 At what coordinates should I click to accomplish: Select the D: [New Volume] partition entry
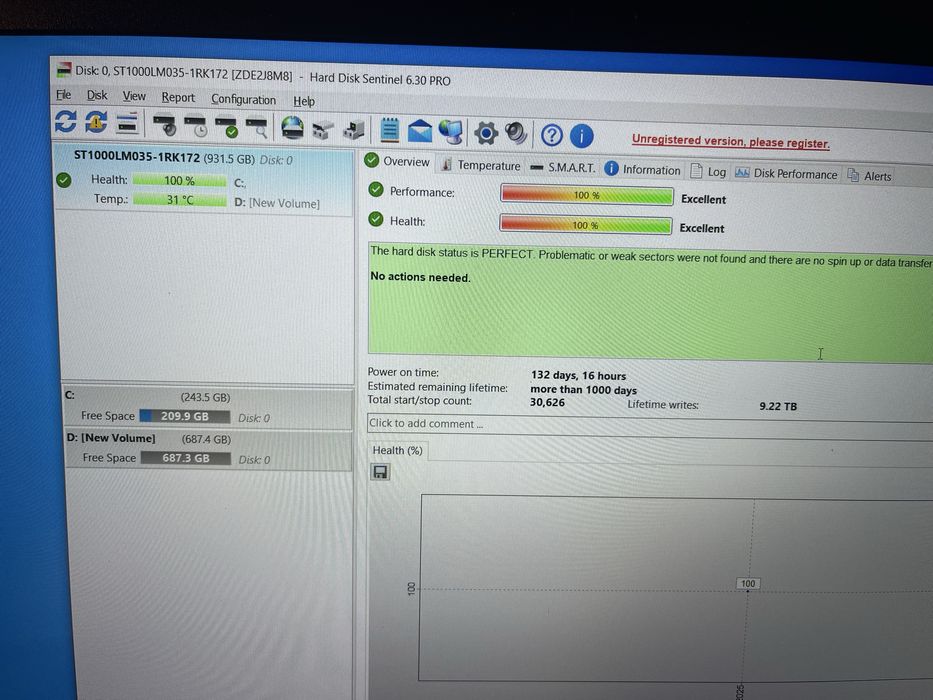pos(208,449)
